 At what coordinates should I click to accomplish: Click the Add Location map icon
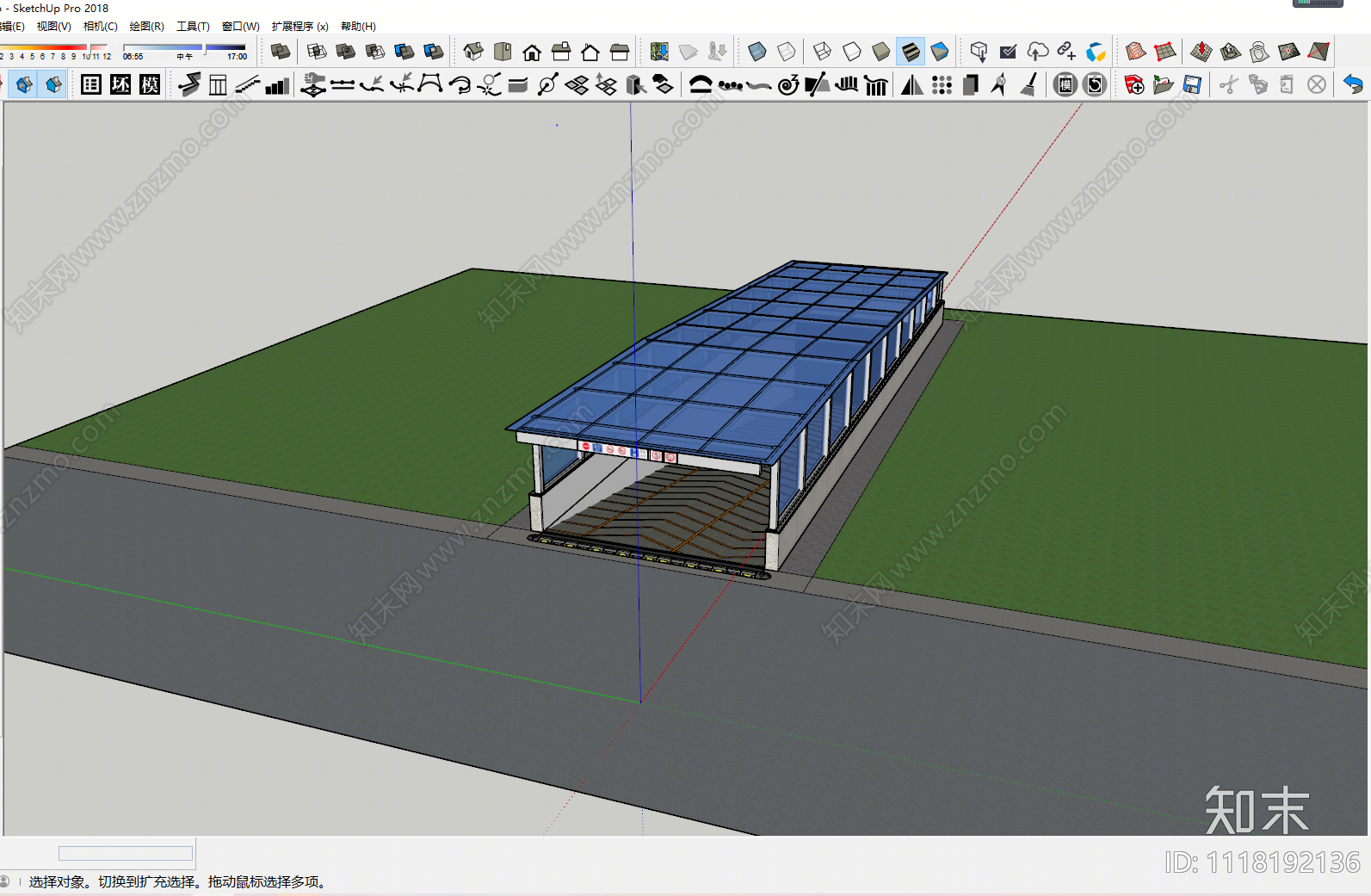[x=659, y=52]
